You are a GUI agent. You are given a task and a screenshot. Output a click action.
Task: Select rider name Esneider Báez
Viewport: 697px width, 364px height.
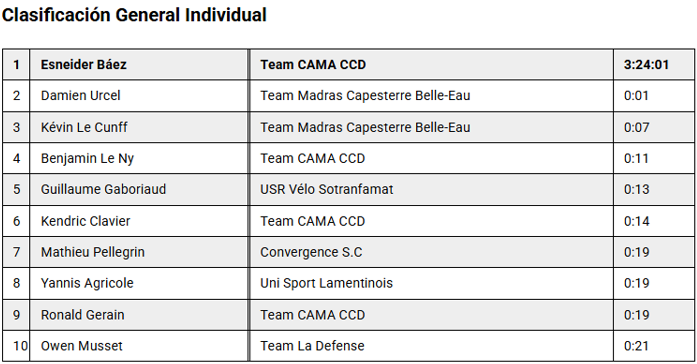(84, 64)
